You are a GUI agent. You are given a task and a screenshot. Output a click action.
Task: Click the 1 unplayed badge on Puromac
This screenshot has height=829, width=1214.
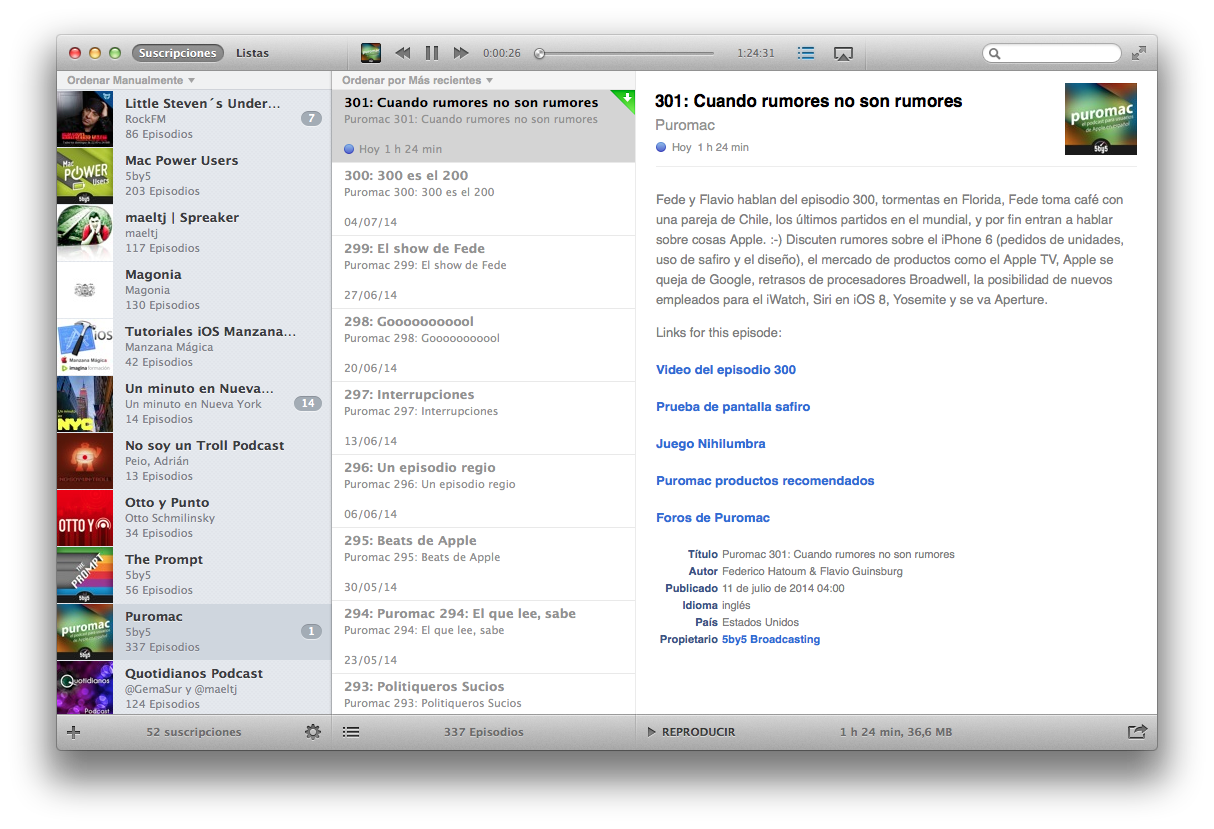(311, 631)
